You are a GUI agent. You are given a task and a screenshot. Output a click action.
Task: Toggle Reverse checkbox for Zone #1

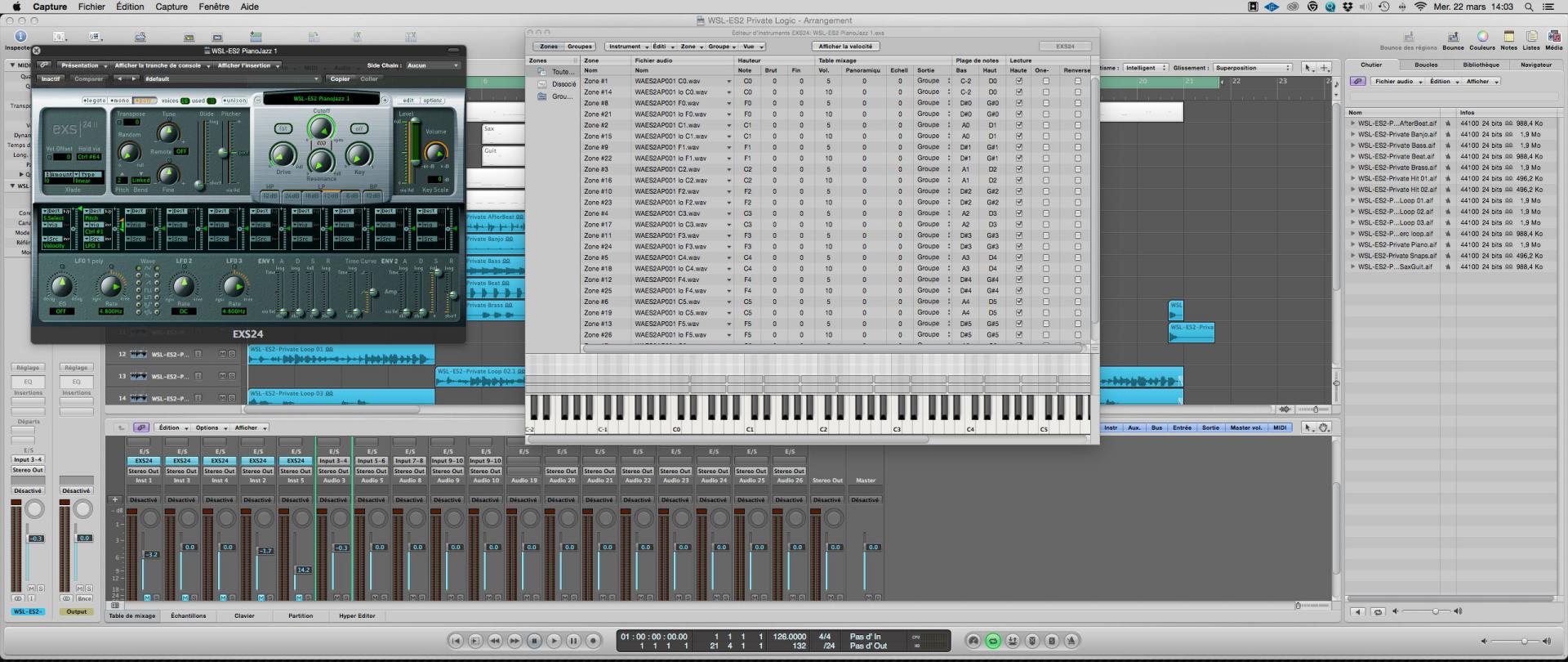1077,81
